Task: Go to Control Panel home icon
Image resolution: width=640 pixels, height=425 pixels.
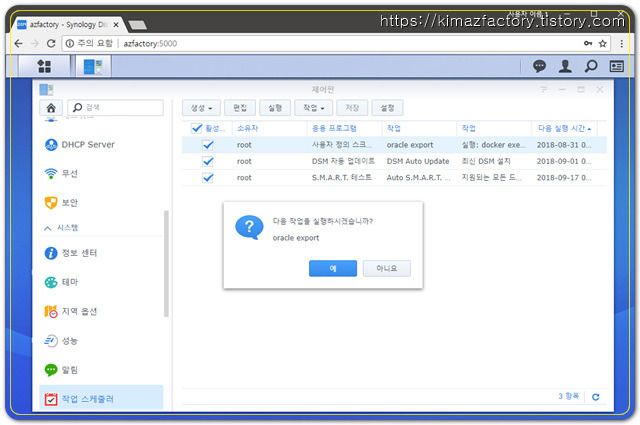Action: (x=51, y=108)
